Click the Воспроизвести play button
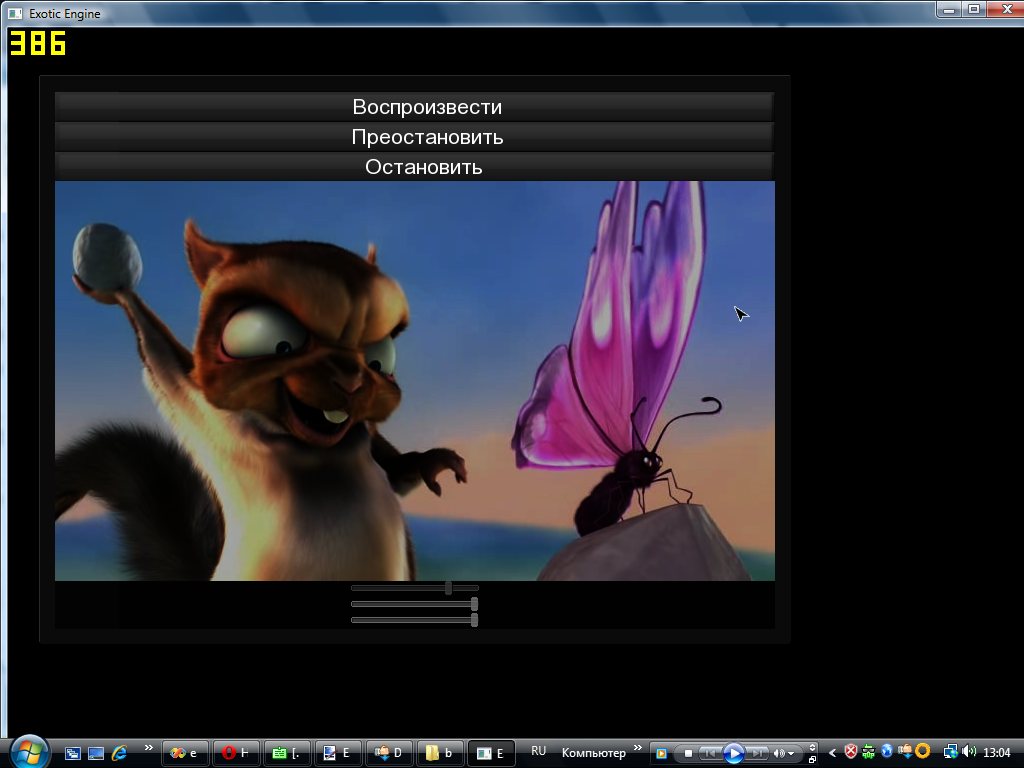Screen dimensions: 1024x768 (414, 107)
